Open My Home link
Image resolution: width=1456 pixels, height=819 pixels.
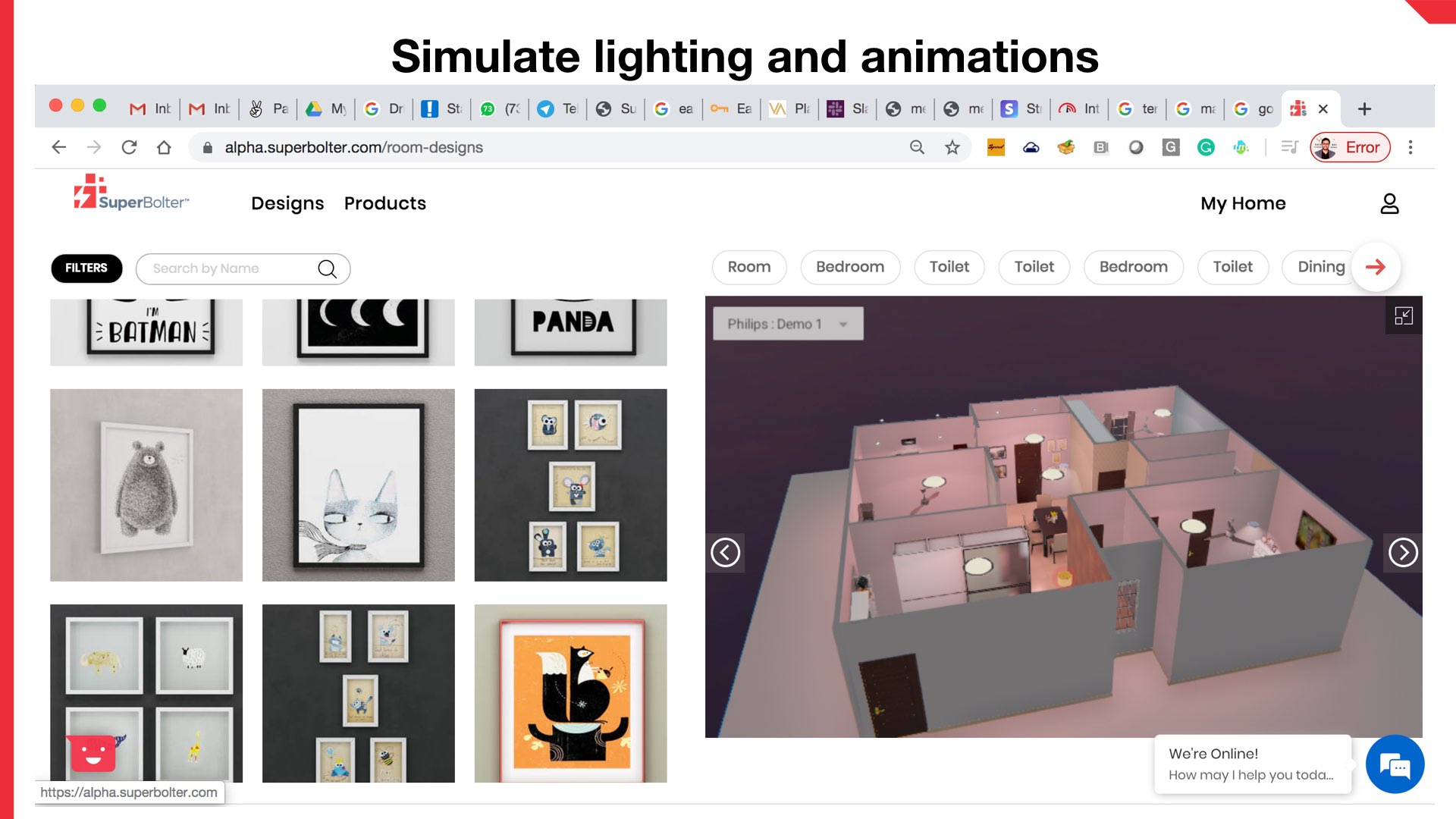[x=1242, y=203]
